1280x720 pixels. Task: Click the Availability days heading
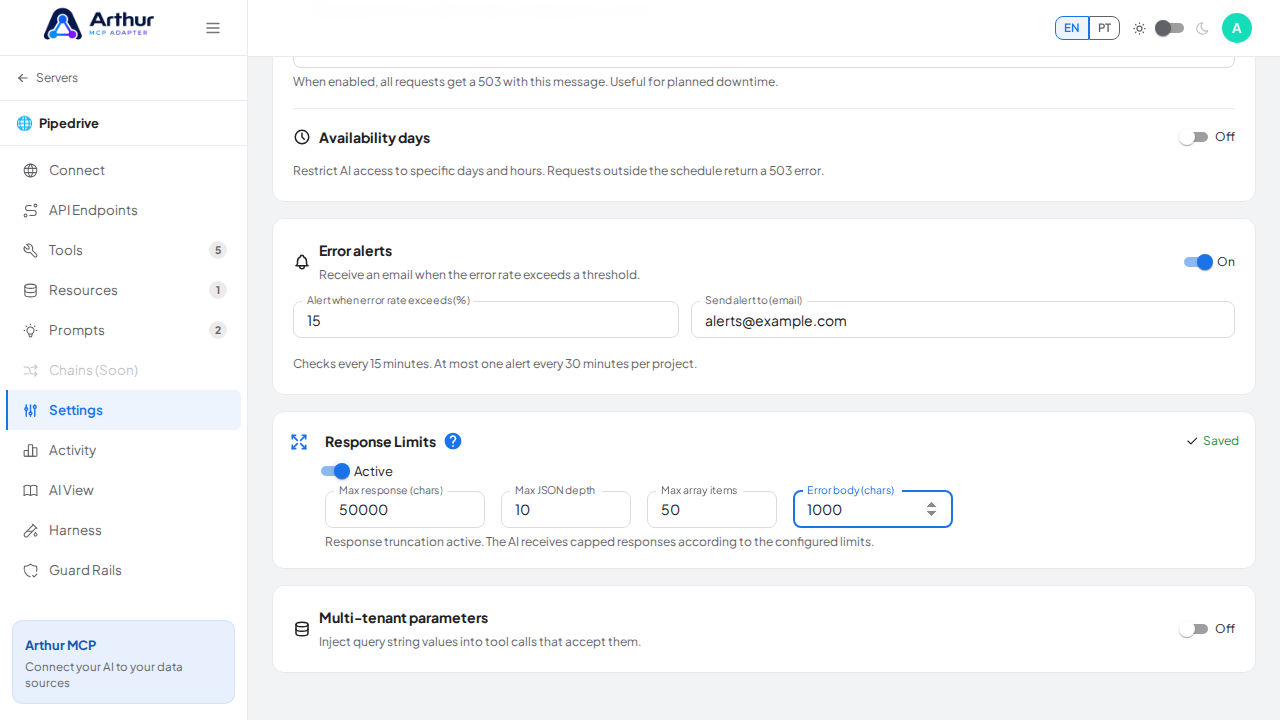pos(374,137)
